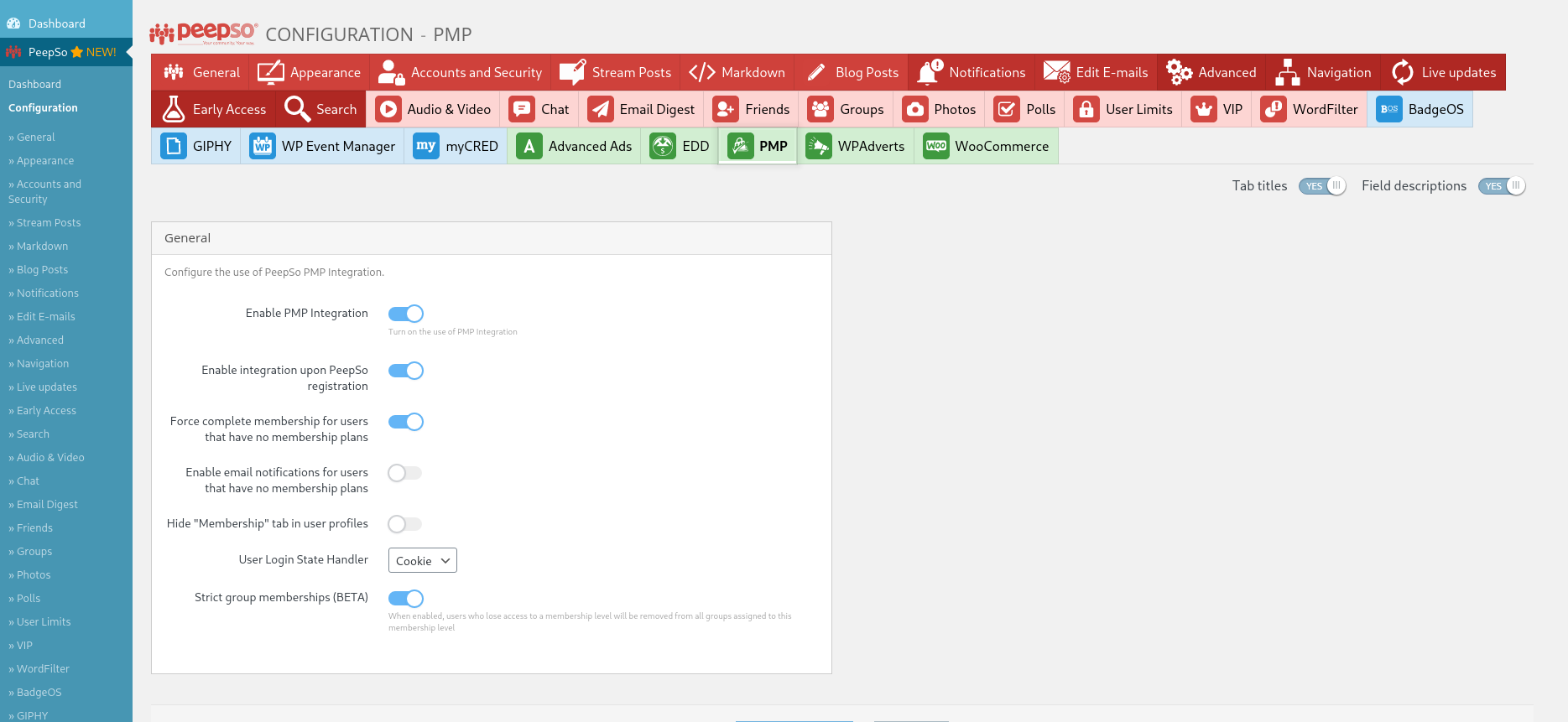Toggle the Tab titles YES switch
This screenshot has width=1568, height=722.
[x=1322, y=186]
